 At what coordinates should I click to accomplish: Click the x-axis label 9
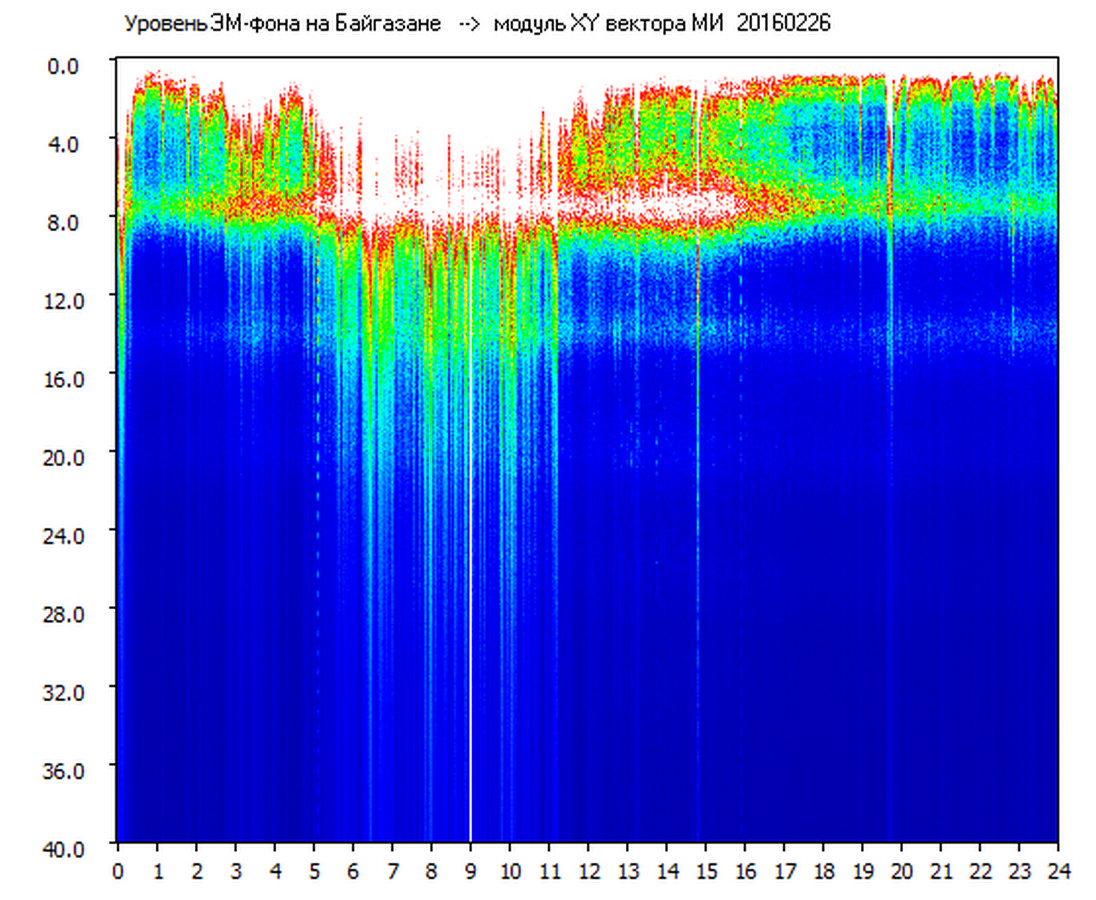471,871
